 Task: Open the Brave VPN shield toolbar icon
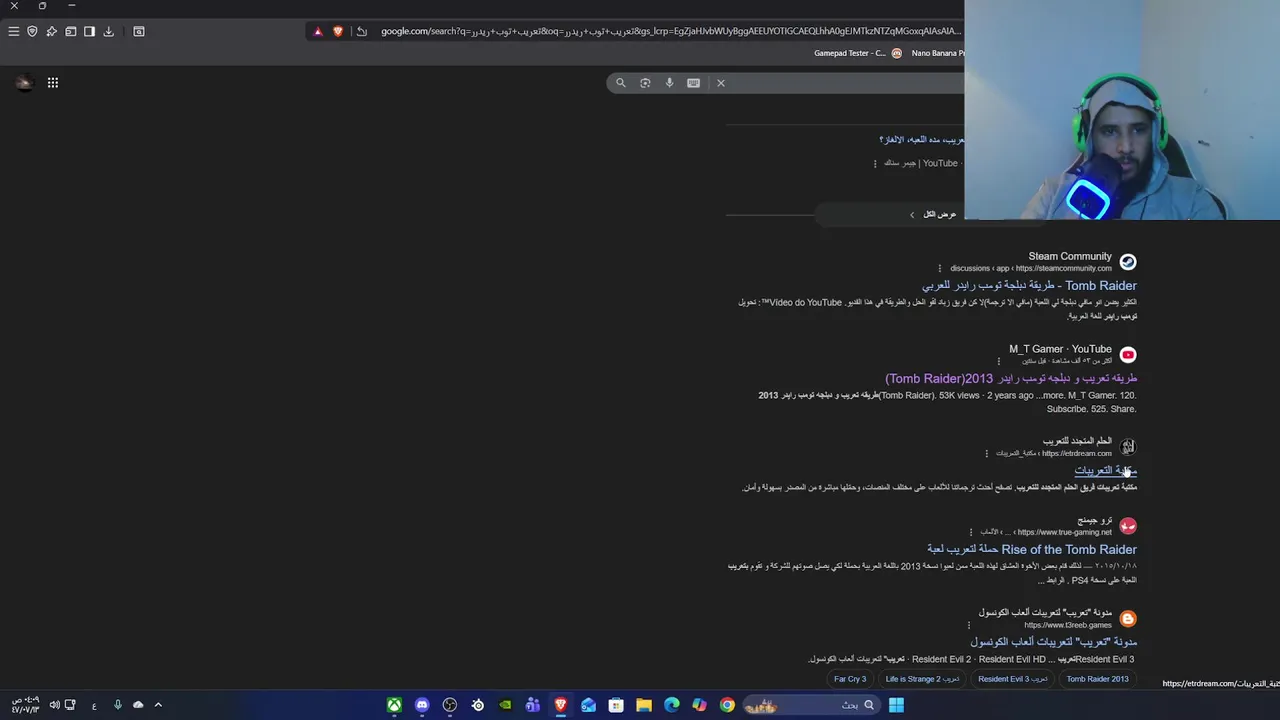(x=32, y=31)
